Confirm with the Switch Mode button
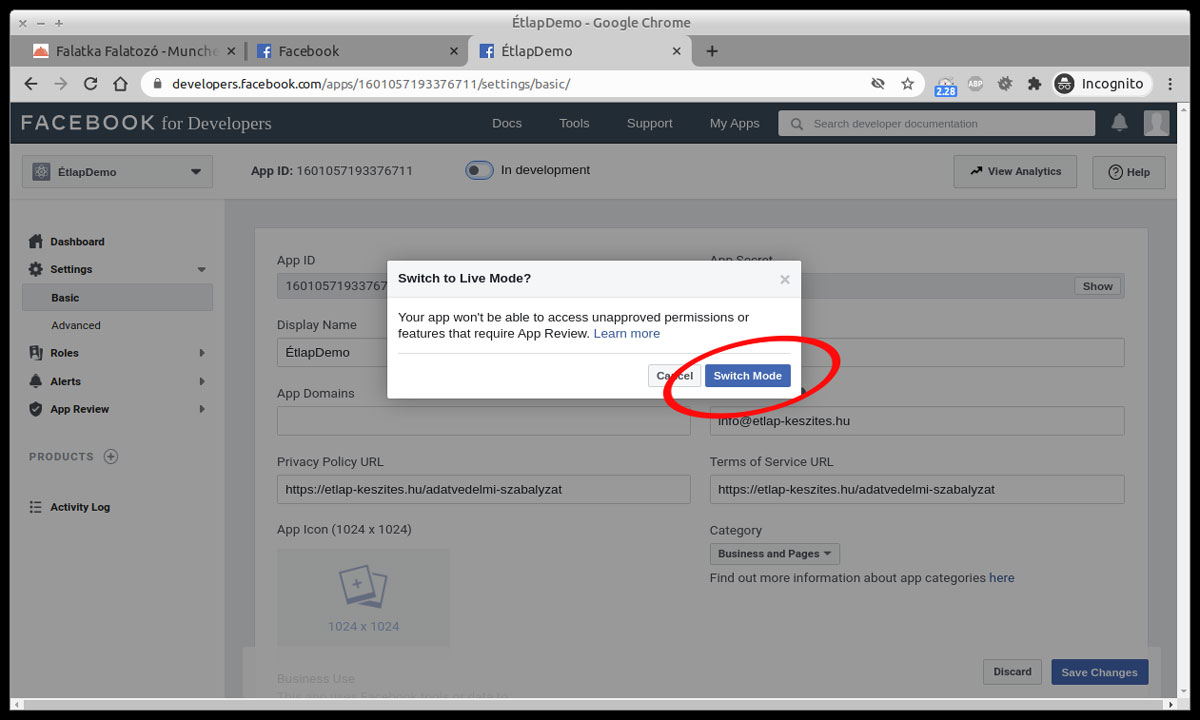The width and height of the screenshot is (1200, 720). [x=747, y=376]
